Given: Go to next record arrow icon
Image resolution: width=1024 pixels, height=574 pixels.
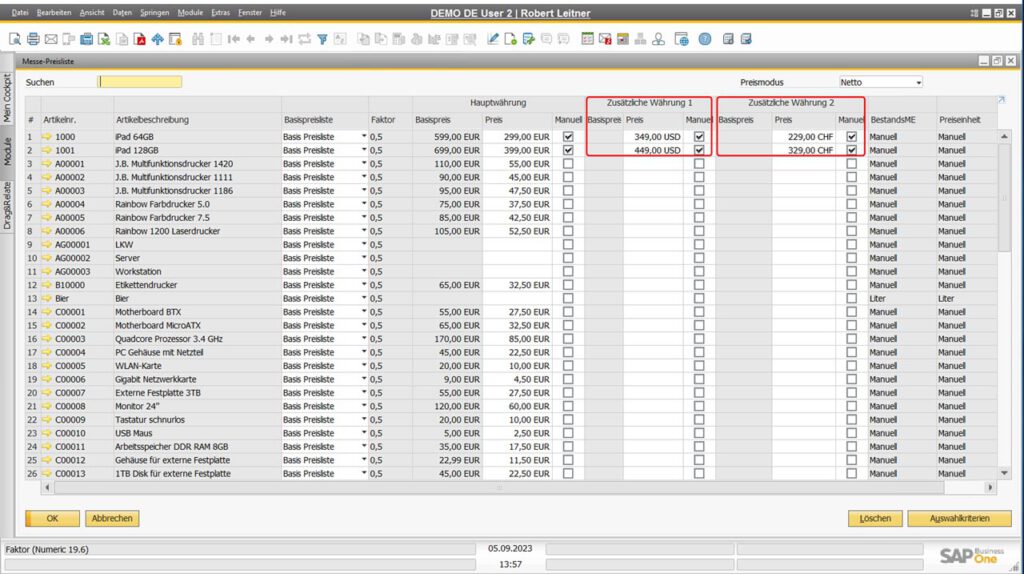Looking at the screenshot, I should tap(268, 39).
